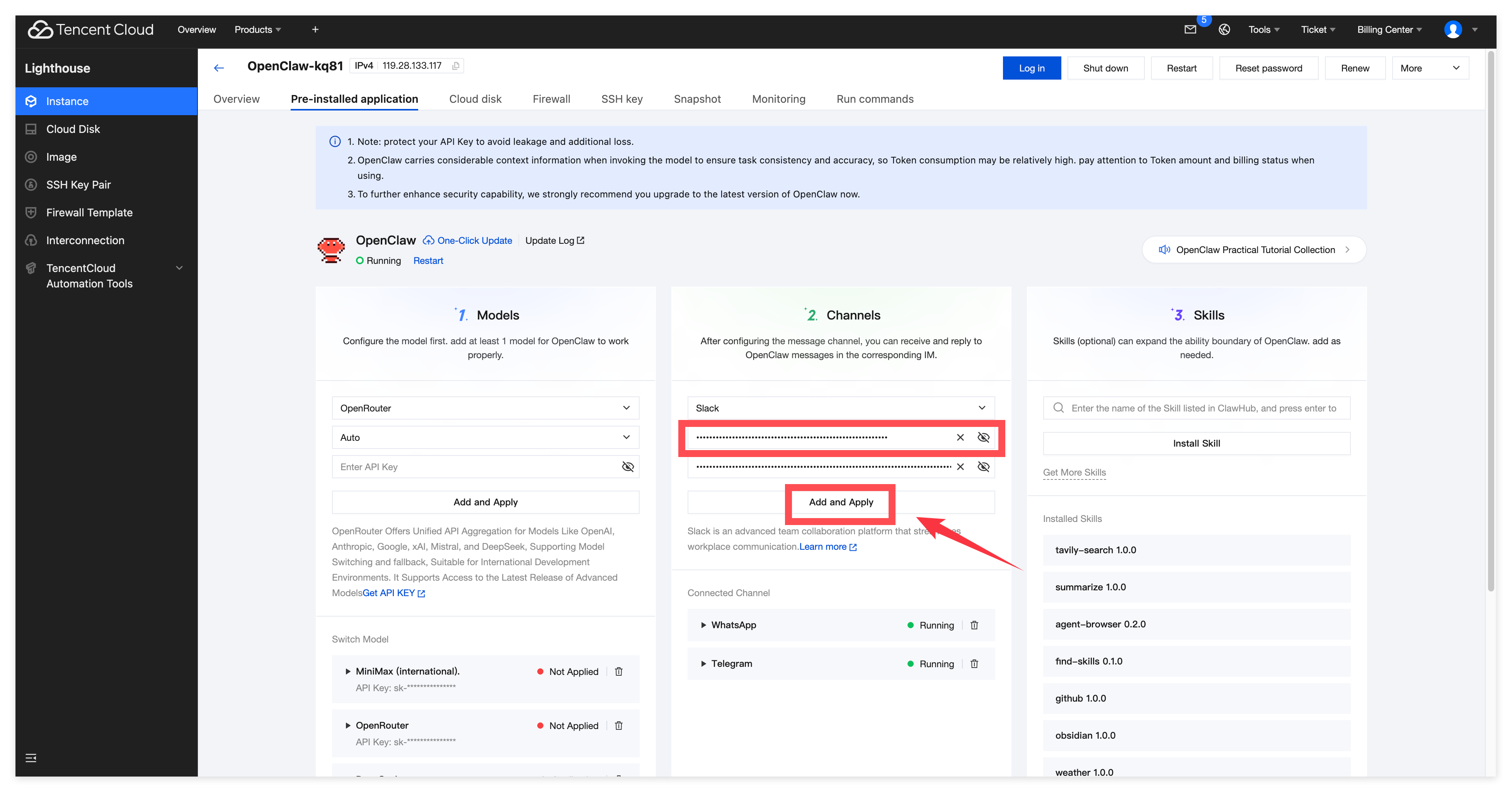Clear the first Slack token field
Image resolution: width=1512 pixels, height=792 pixels.
[x=960, y=437]
